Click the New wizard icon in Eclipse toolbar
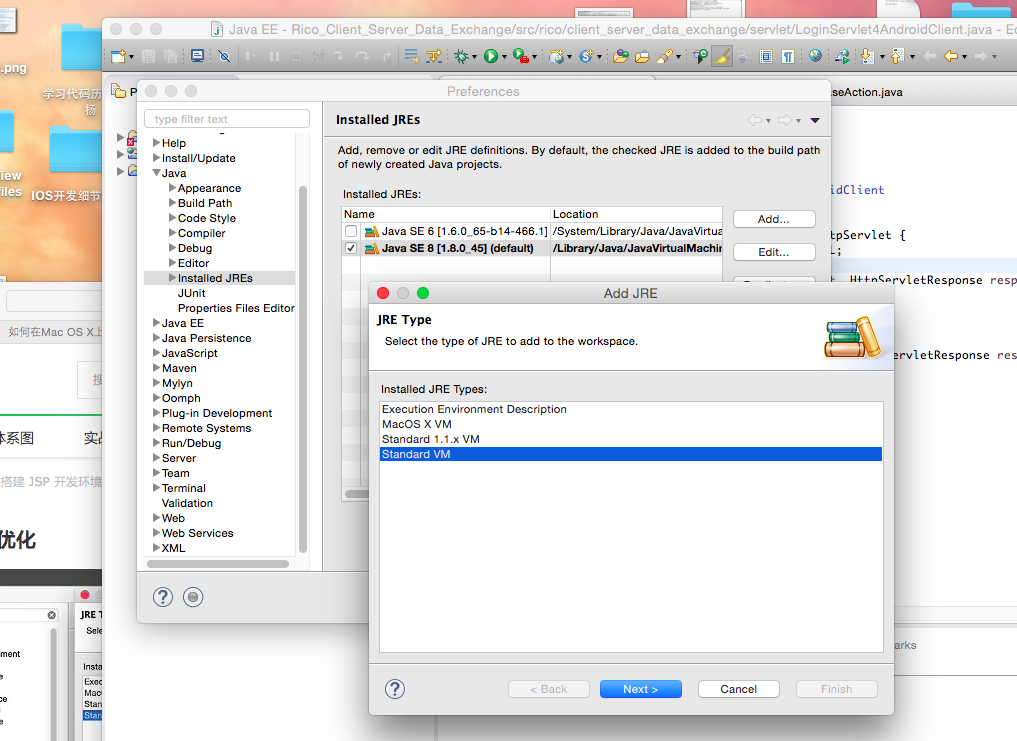Screen dimensions: 1017x741 [x=118, y=56]
